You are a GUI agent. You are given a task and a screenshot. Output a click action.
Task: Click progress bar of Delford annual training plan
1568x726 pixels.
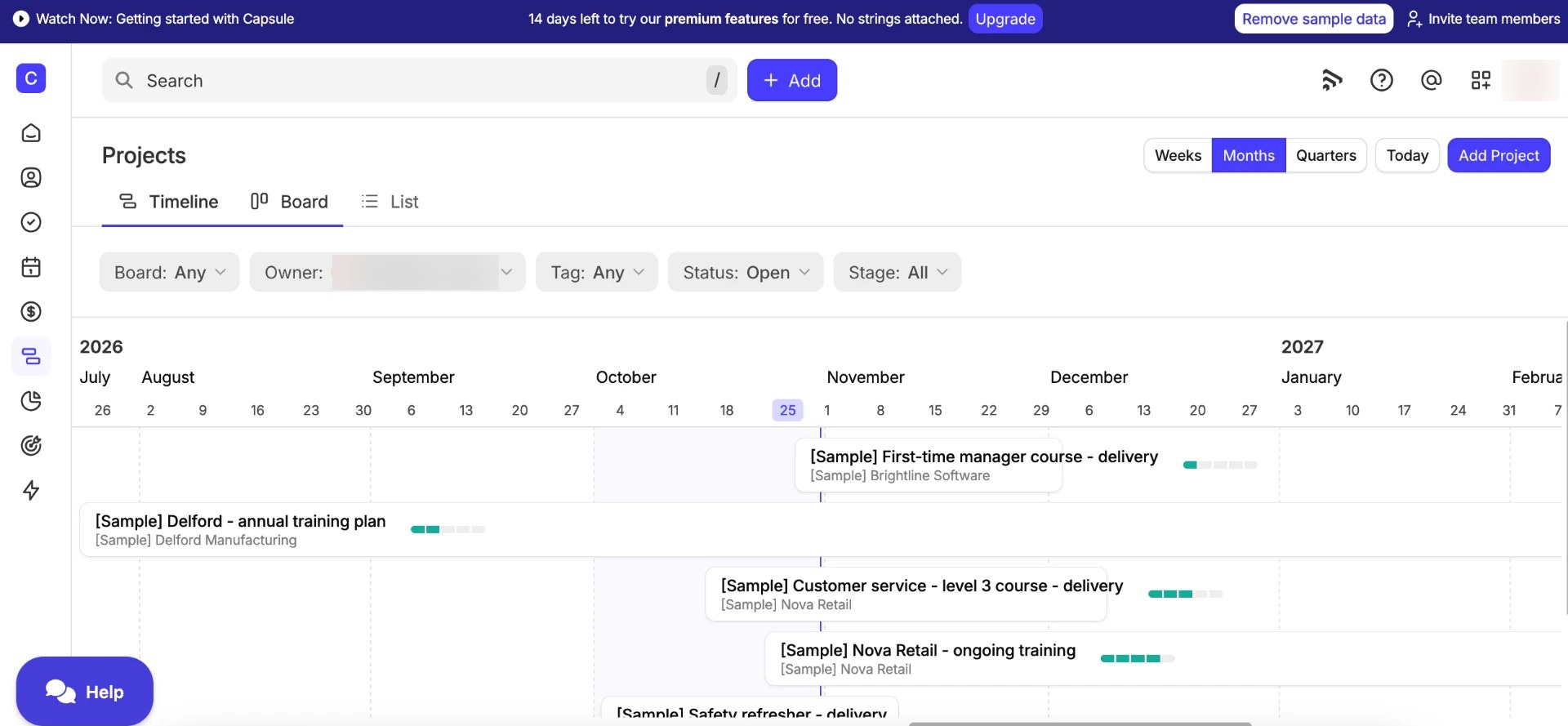click(x=448, y=529)
